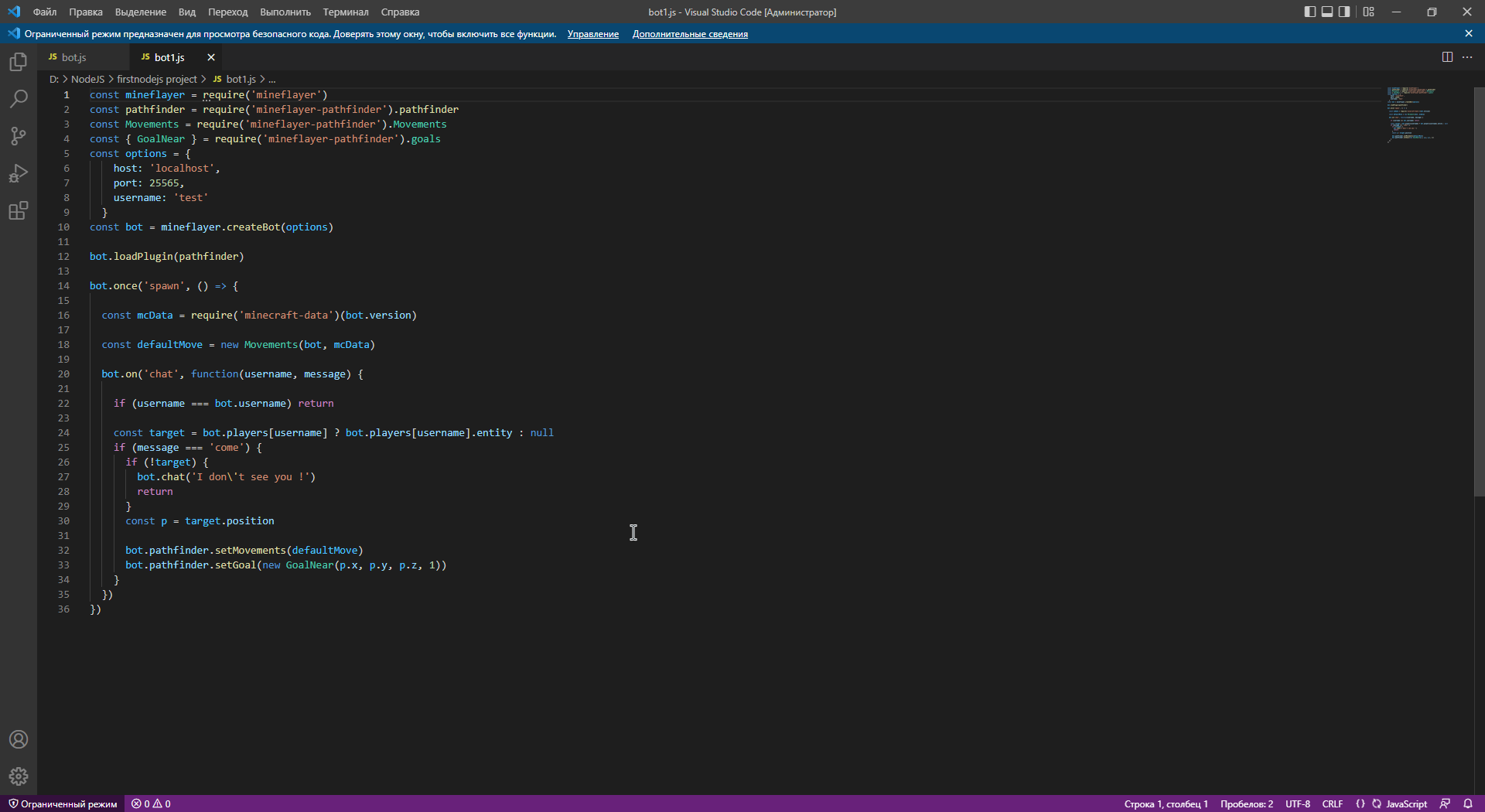The height and width of the screenshot is (812, 1485).
Task: Open the Source Control icon
Action: tap(18, 136)
